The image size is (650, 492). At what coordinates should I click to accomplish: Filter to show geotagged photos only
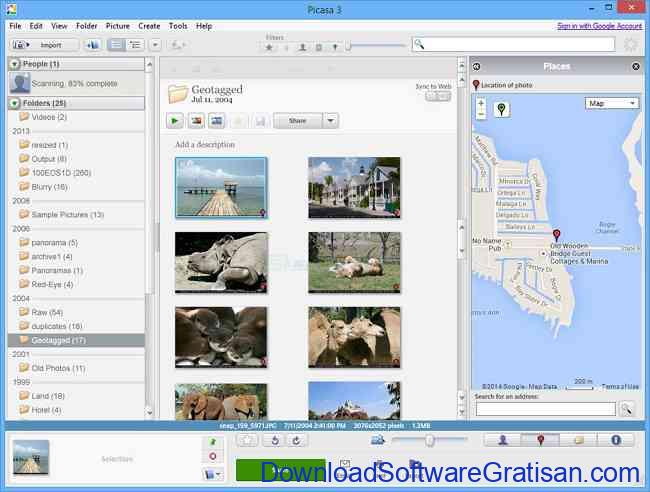tap(335, 47)
